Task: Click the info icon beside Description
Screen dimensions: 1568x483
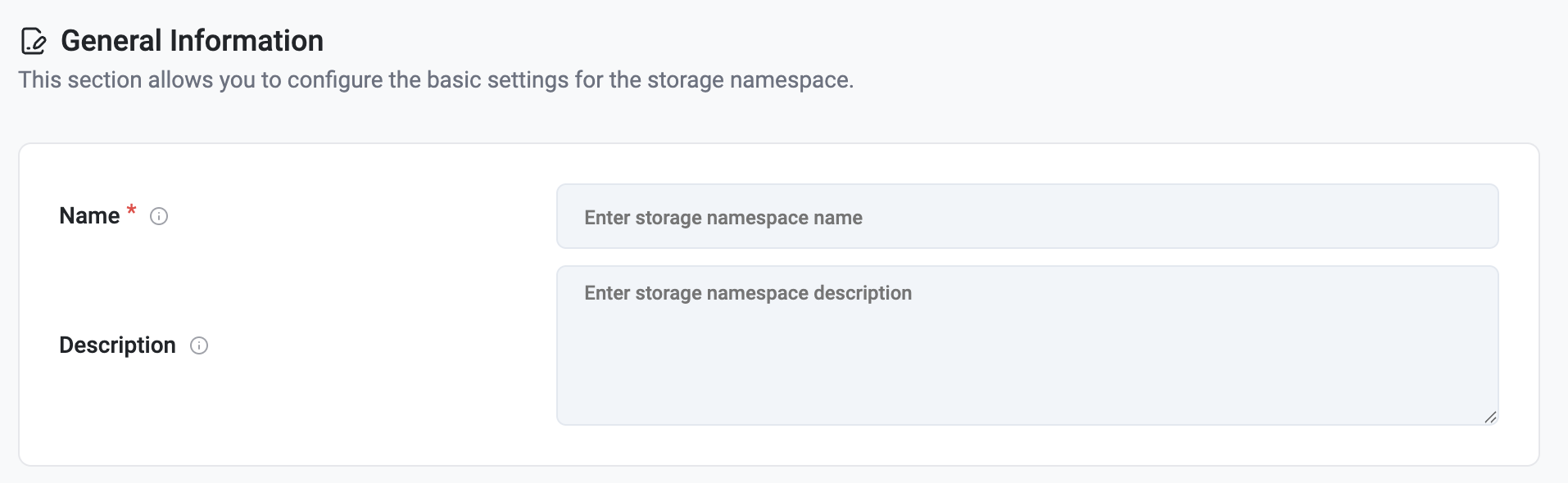Action: click(x=199, y=345)
